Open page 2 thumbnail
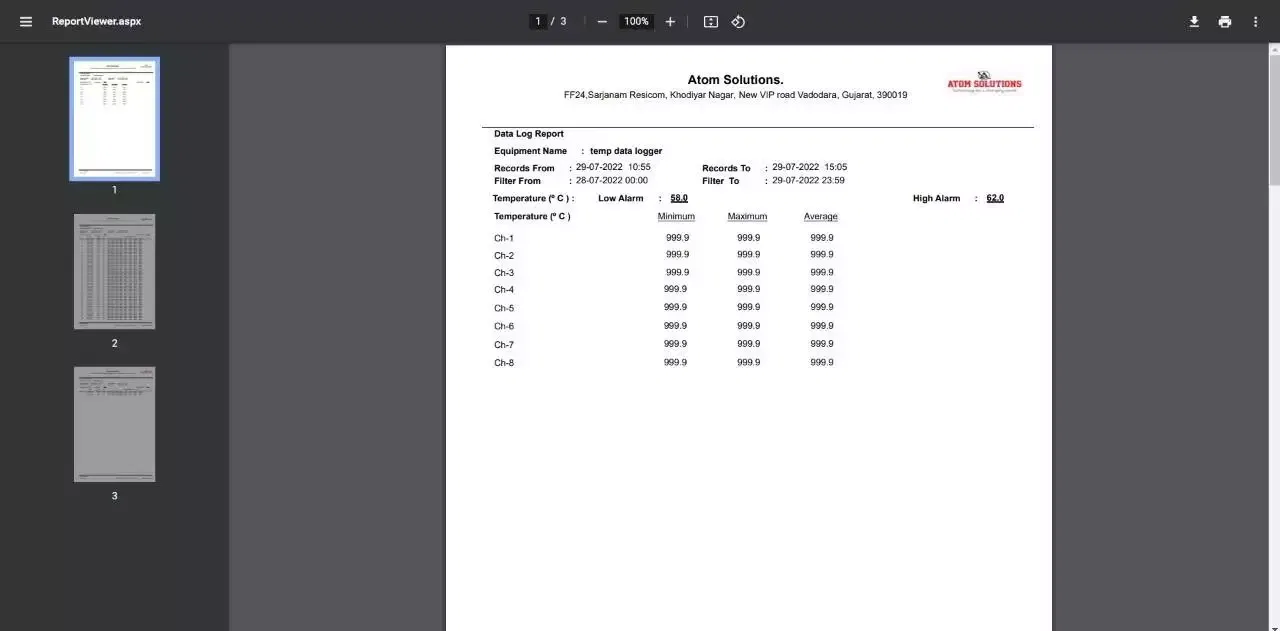 pos(114,271)
